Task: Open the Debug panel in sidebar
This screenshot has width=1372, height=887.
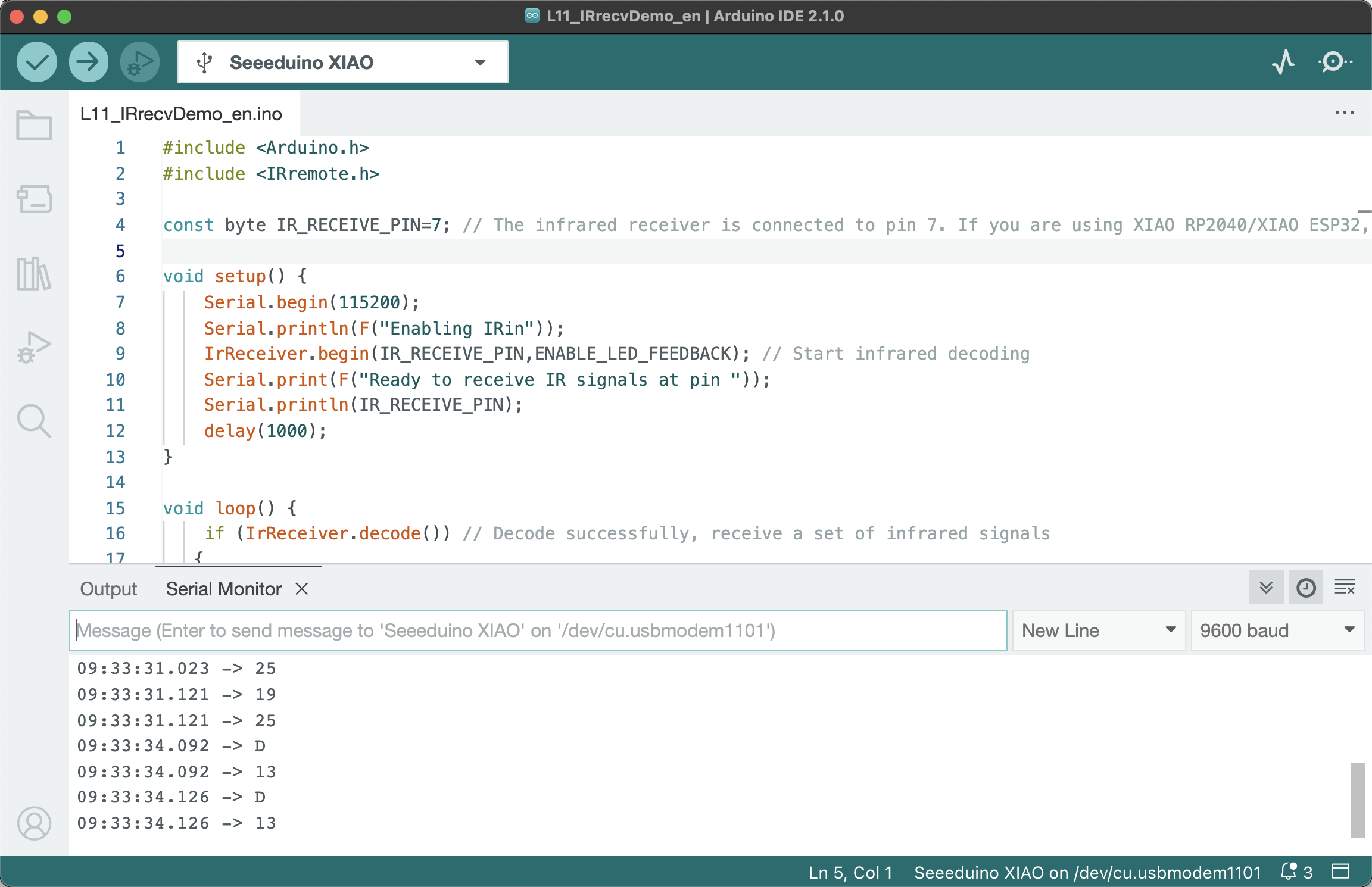Action: click(34, 347)
